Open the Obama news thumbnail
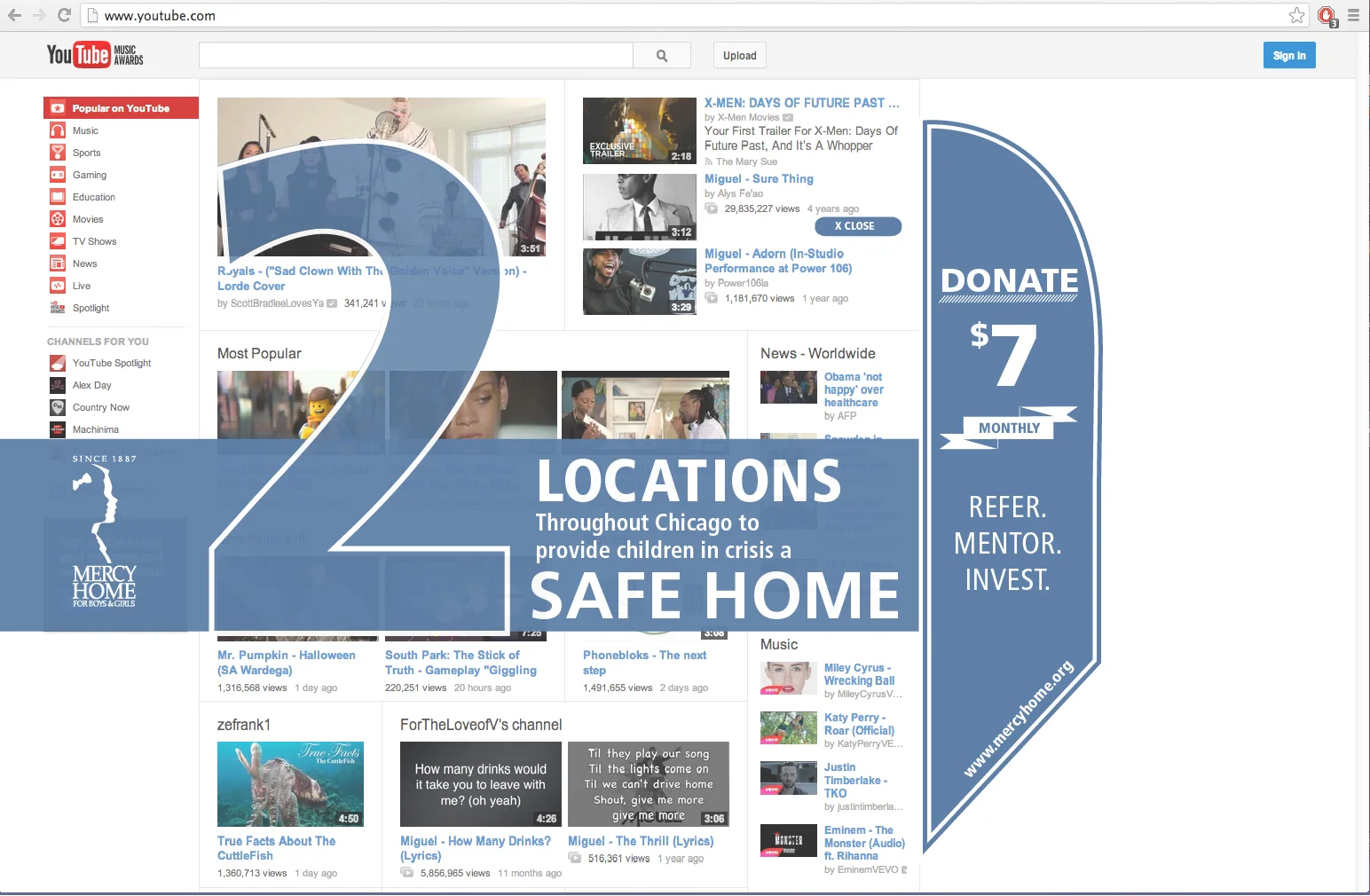This screenshot has height=896, width=1370. pyautogui.click(x=789, y=388)
